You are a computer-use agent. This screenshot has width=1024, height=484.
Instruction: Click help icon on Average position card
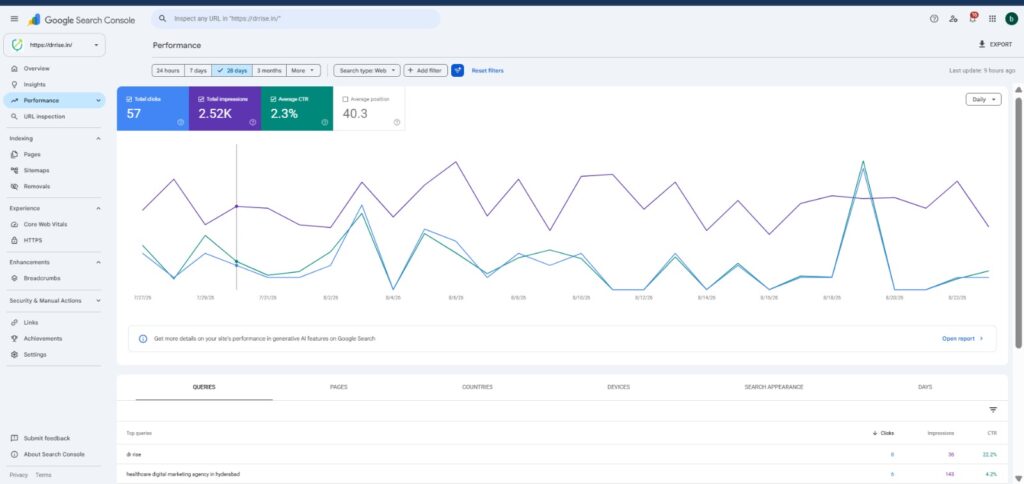pos(396,122)
